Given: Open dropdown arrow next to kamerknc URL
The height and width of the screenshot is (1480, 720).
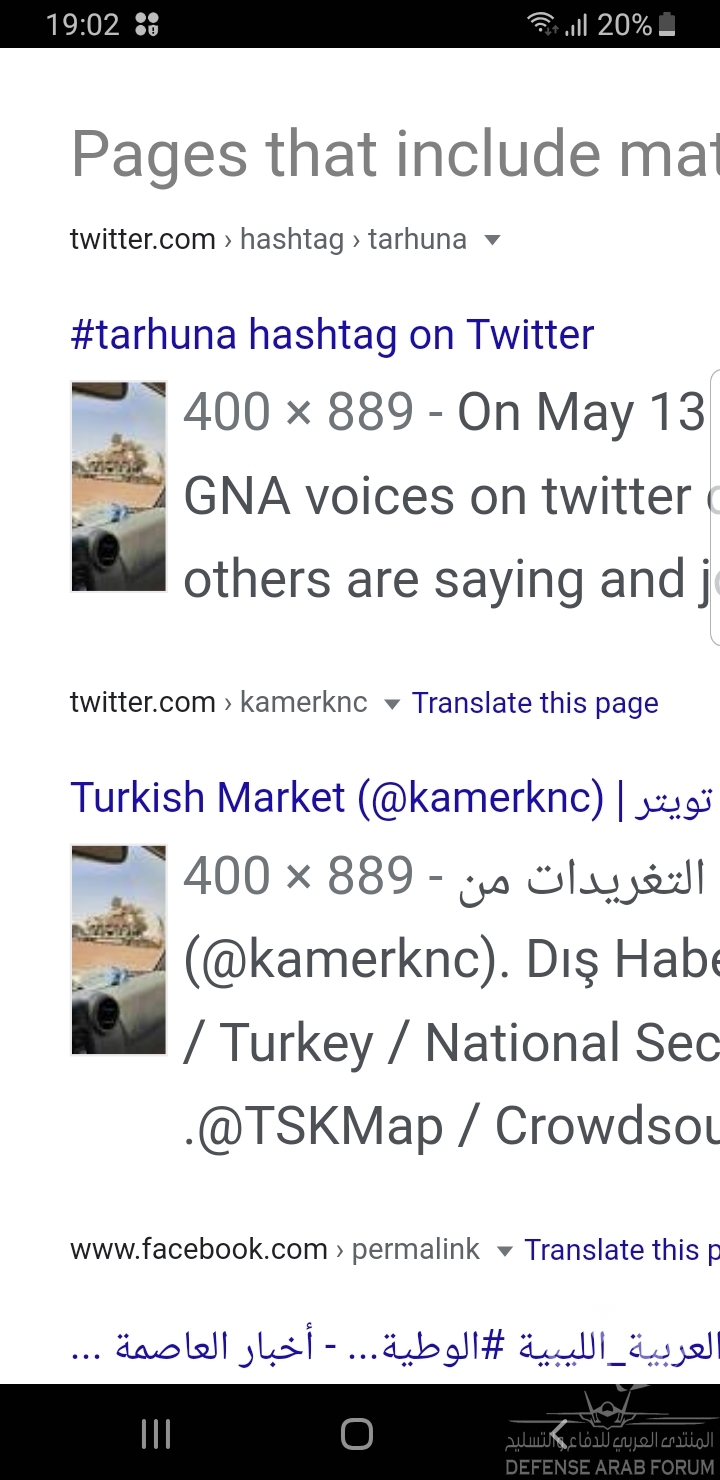Looking at the screenshot, I should coord(392,704).
